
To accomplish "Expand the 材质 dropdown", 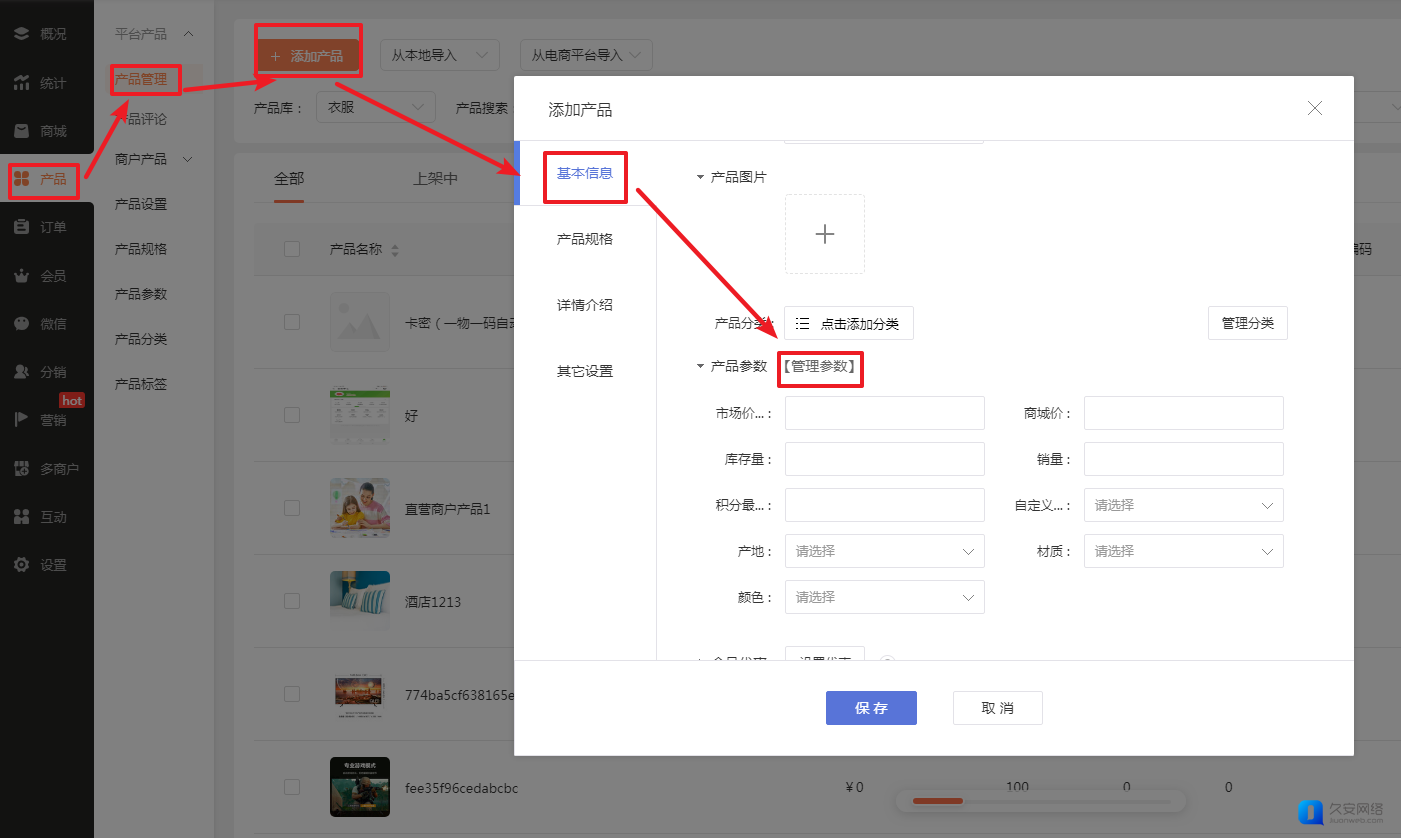I will pos(1183,551).
